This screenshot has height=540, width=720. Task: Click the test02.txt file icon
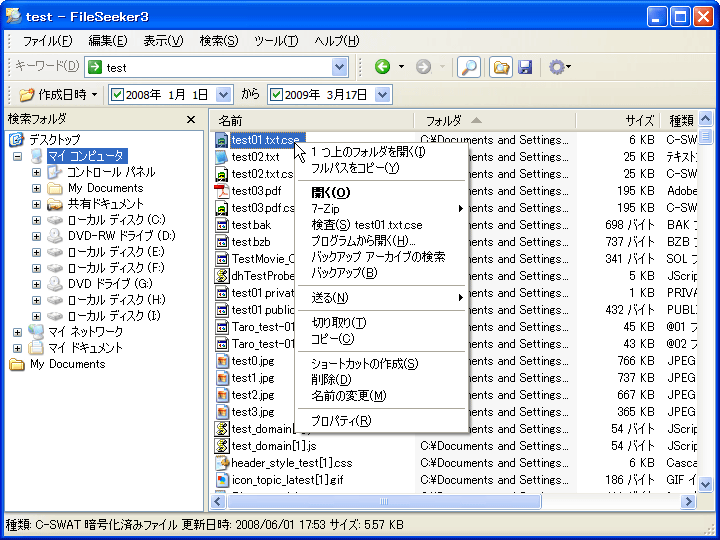(x=222, y=157)
